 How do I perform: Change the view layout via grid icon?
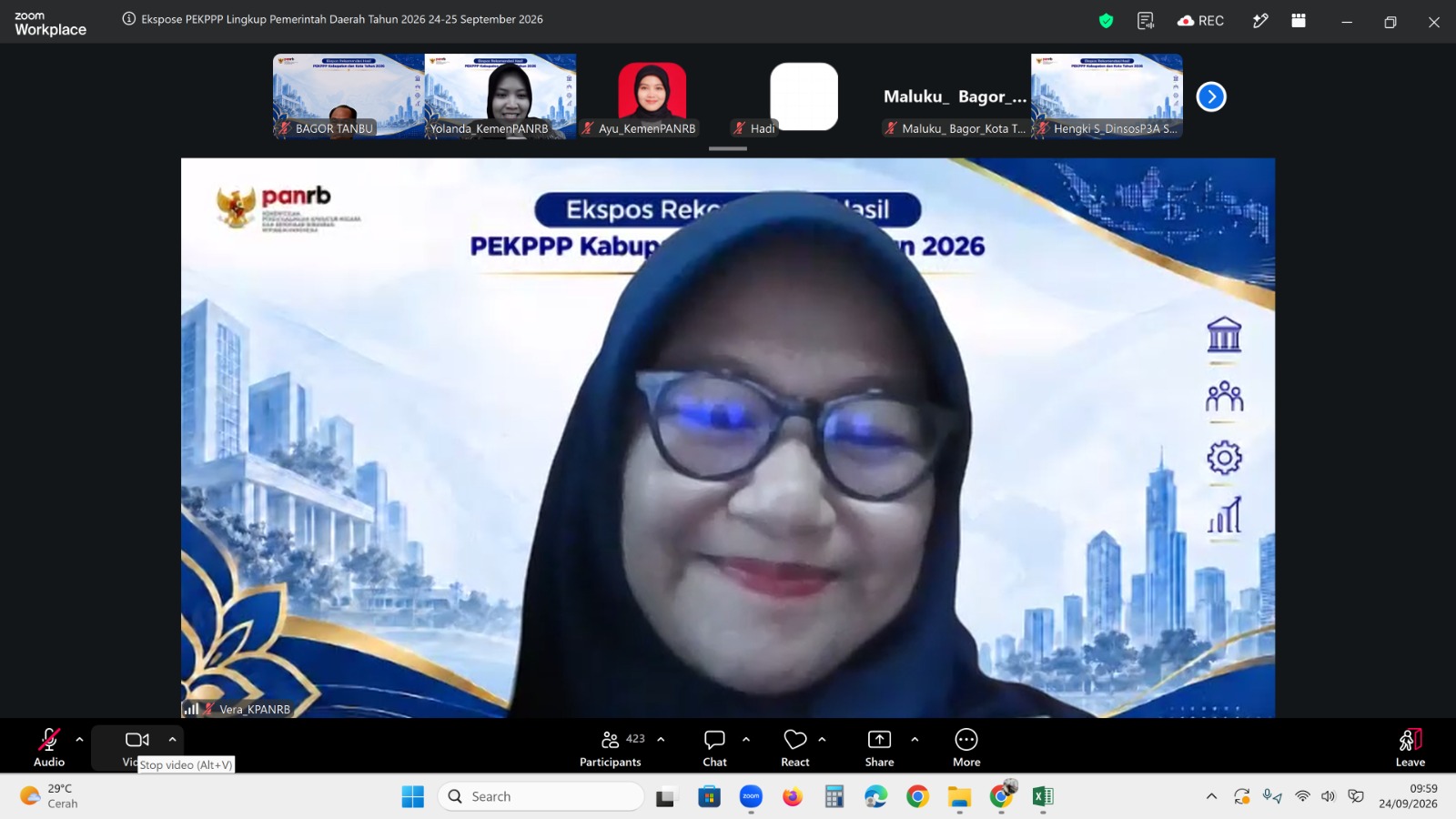1299,21
